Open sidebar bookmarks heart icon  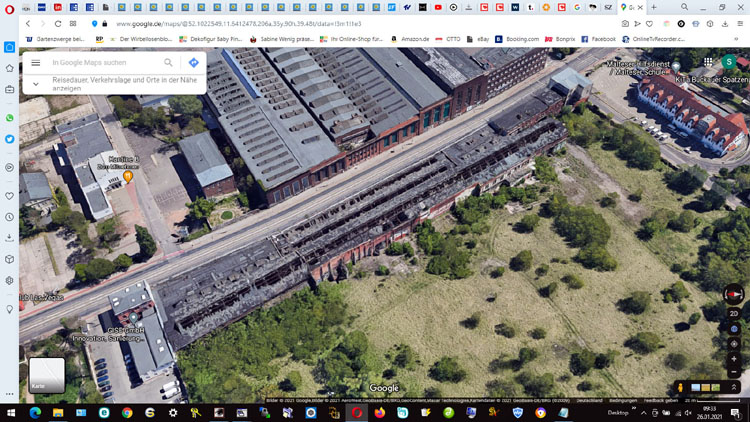pos(10,196)
